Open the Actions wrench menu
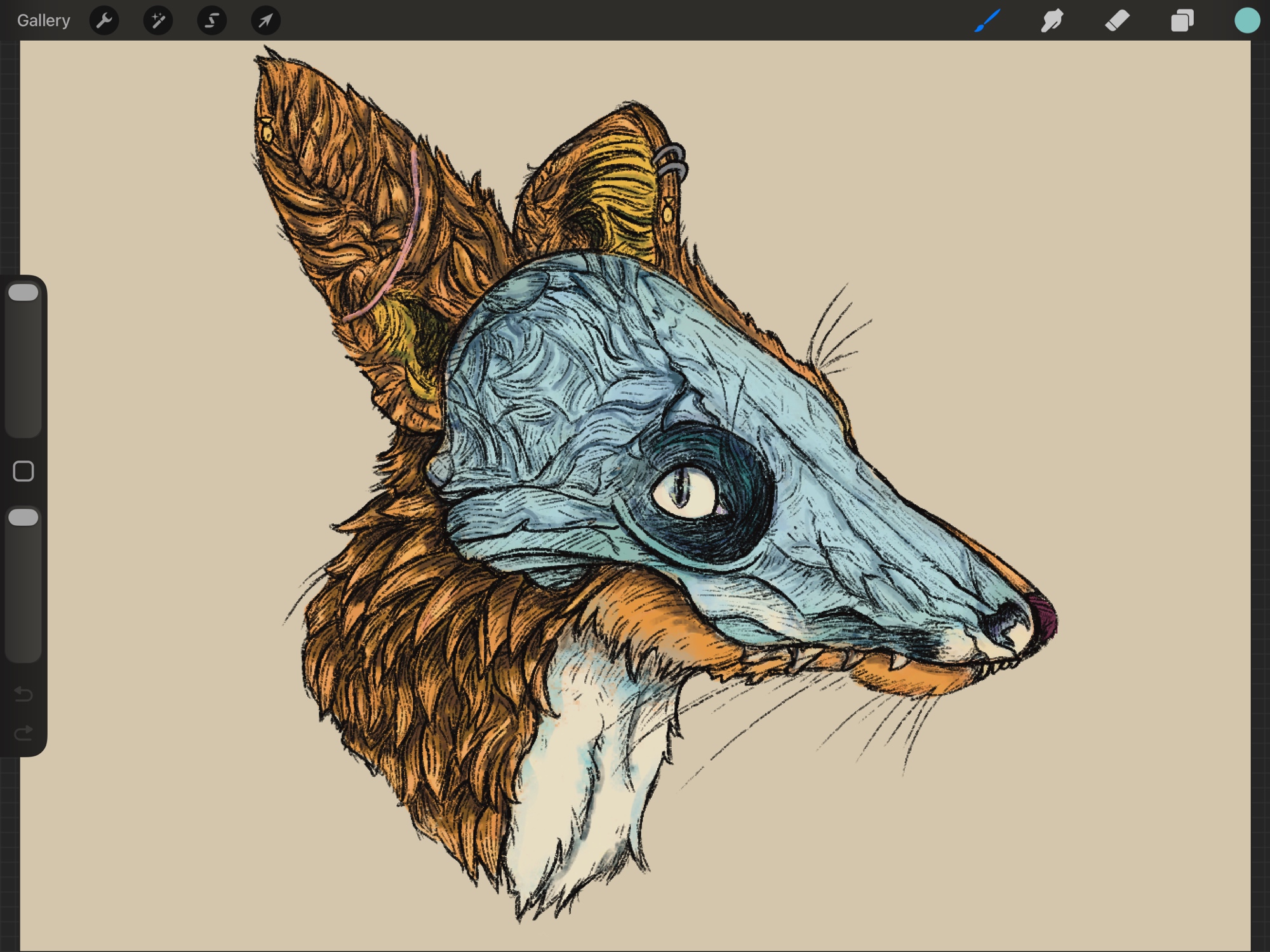The height and width of the screenshot is (952, 1270). click(x=104, y=20)
